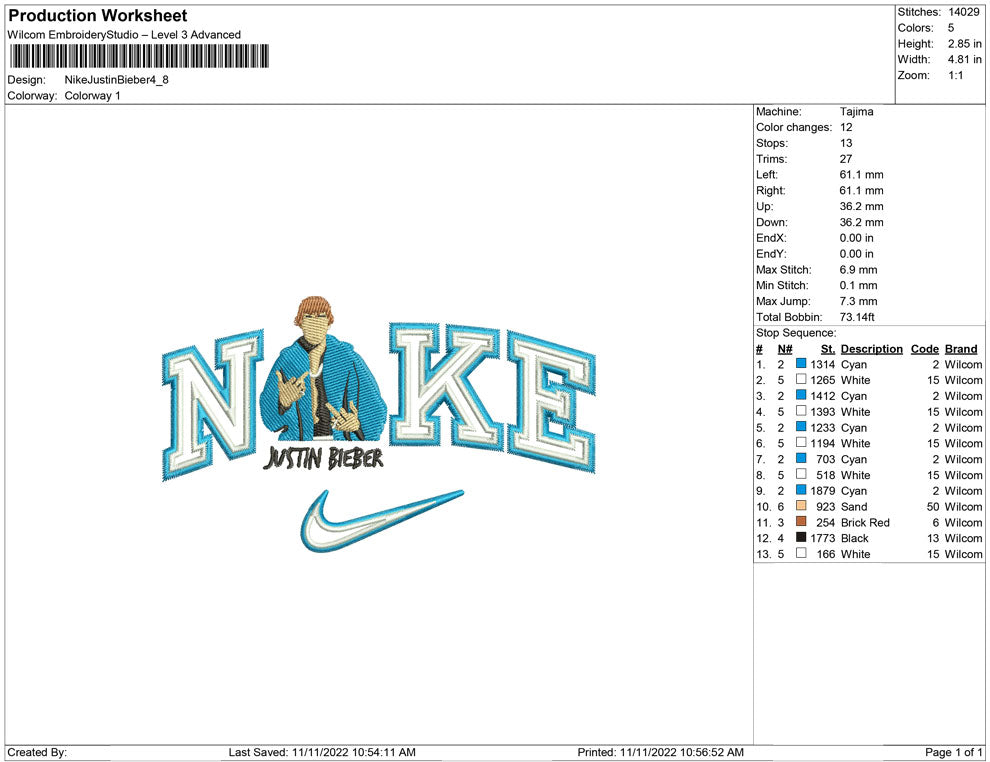Click the "Created By:" footer label
This screenshot has width=990, height=762.
point(37,752)
